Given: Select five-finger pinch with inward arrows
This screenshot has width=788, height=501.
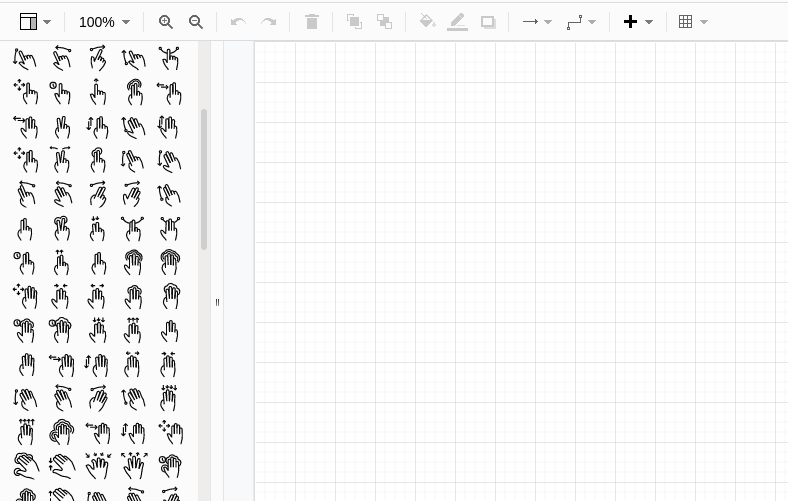Looking at the screenshot, I should click(x=97, y=465).
